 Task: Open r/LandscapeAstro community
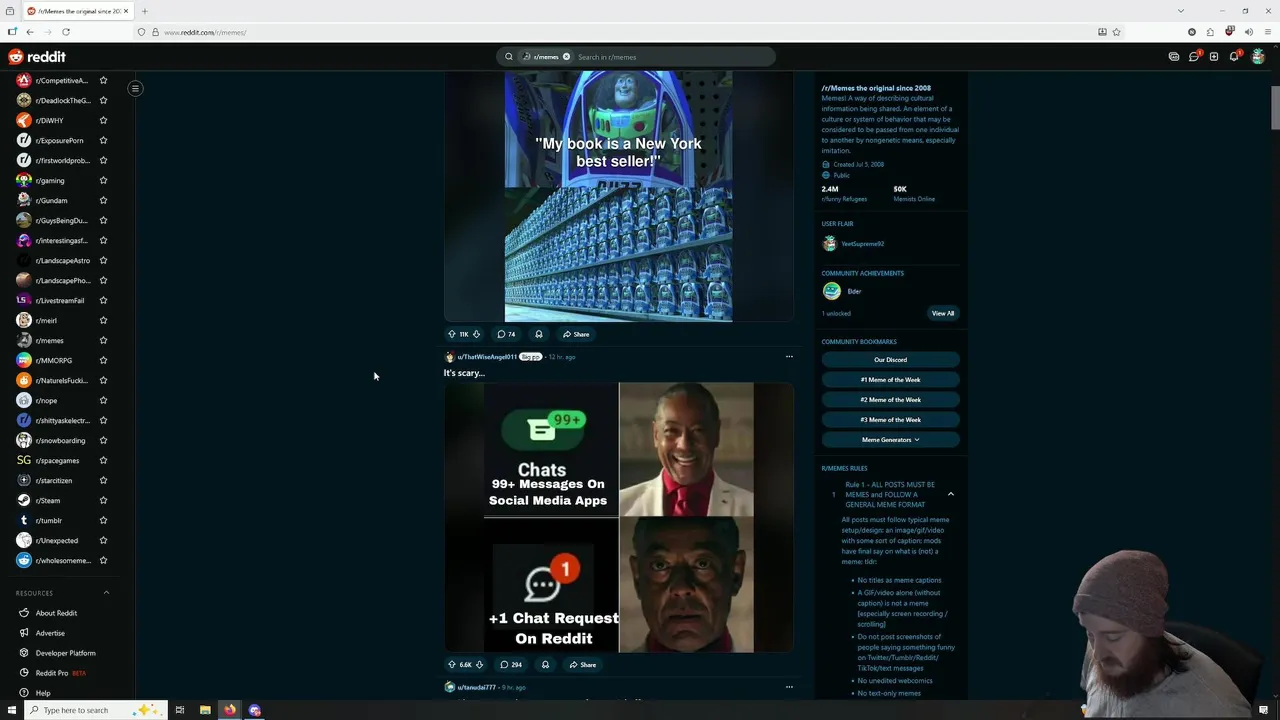pyautogui.click(x=62, y=260)
